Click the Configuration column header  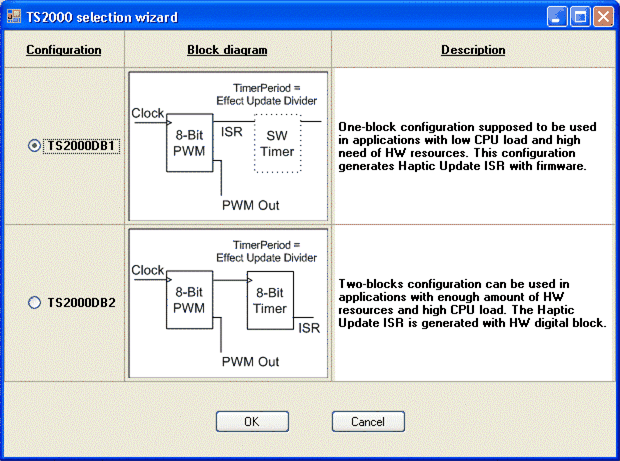pos(64,50)
